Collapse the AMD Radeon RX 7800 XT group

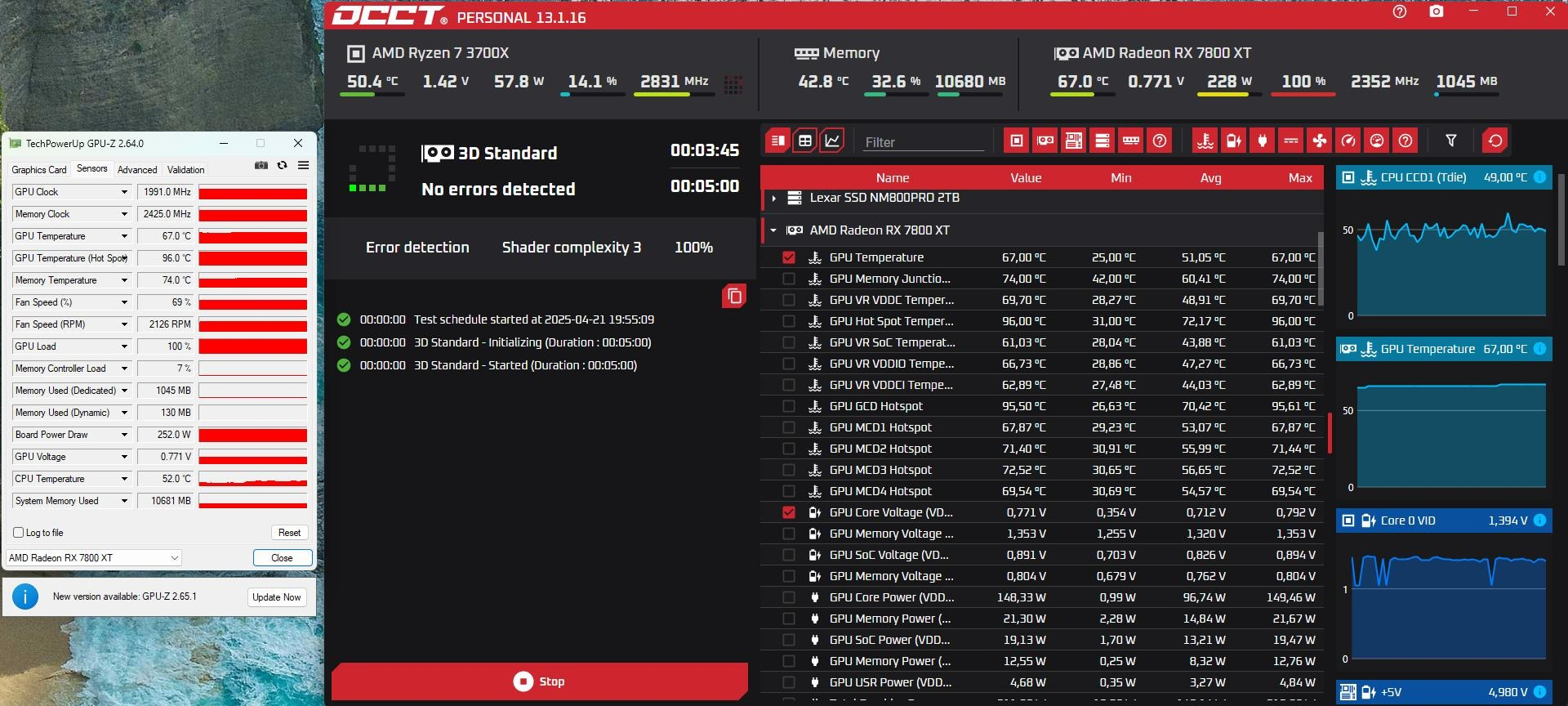[773, 230]
